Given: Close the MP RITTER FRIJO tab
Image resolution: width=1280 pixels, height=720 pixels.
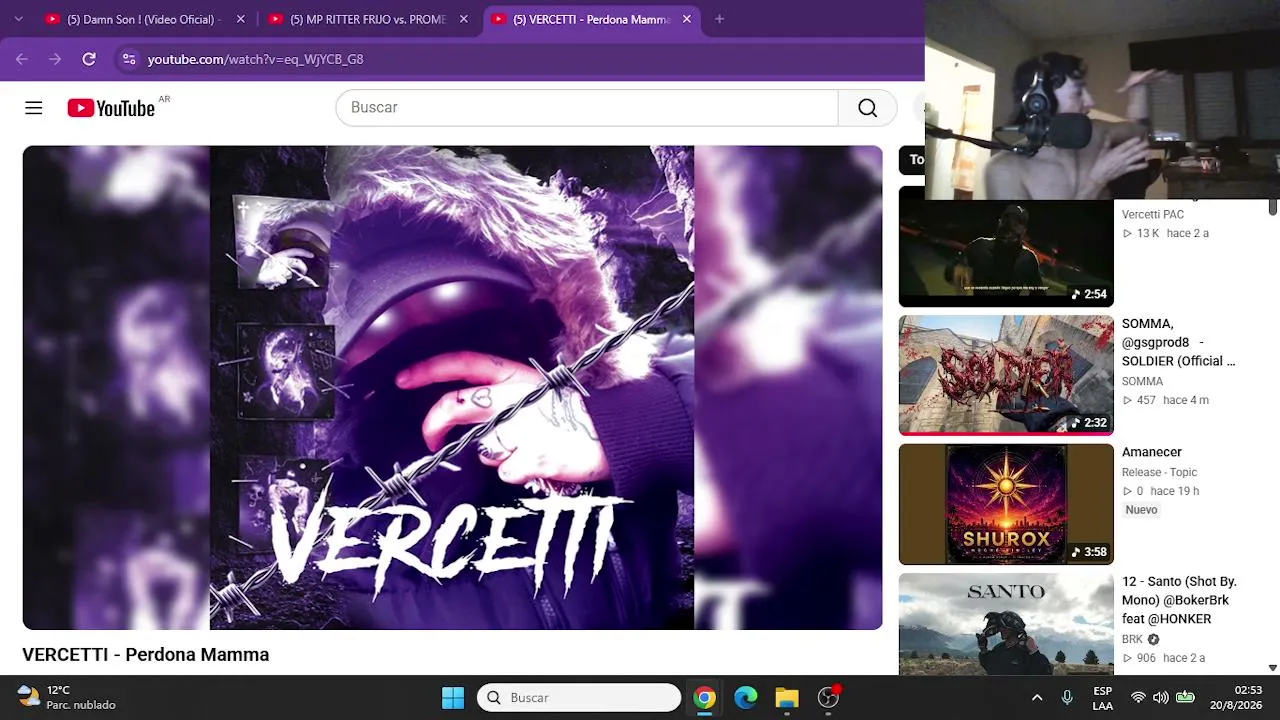Looking at the screenshot, I should pyautogui.click(x=463, y=19).
